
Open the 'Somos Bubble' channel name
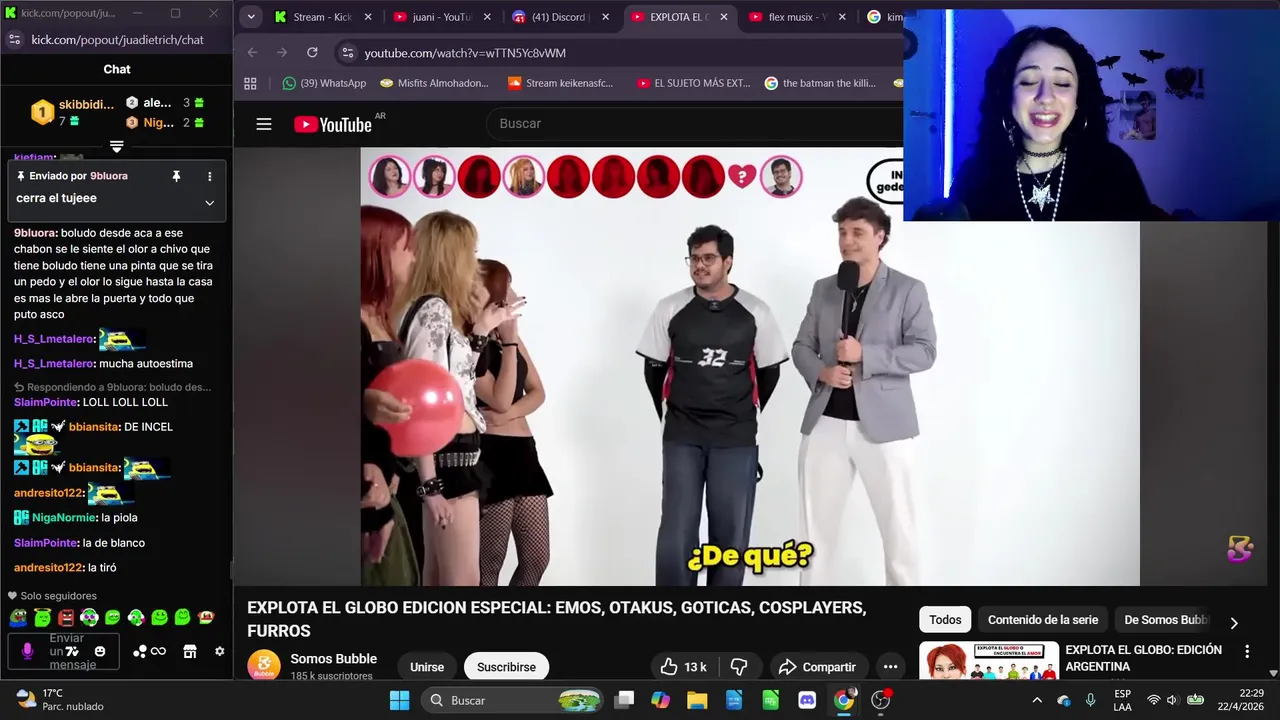click(333, 659)
